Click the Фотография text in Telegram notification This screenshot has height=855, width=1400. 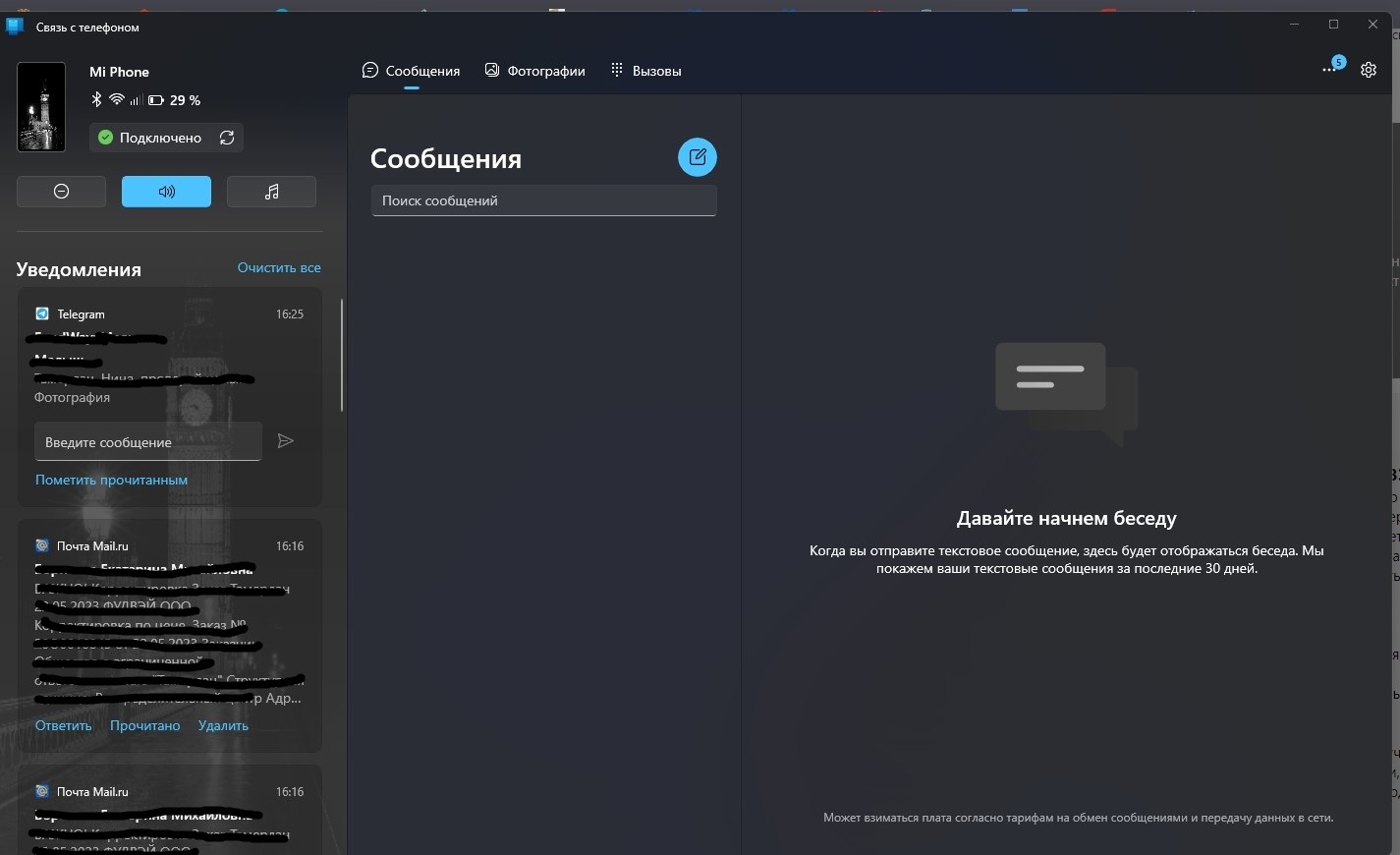[72, 397]
